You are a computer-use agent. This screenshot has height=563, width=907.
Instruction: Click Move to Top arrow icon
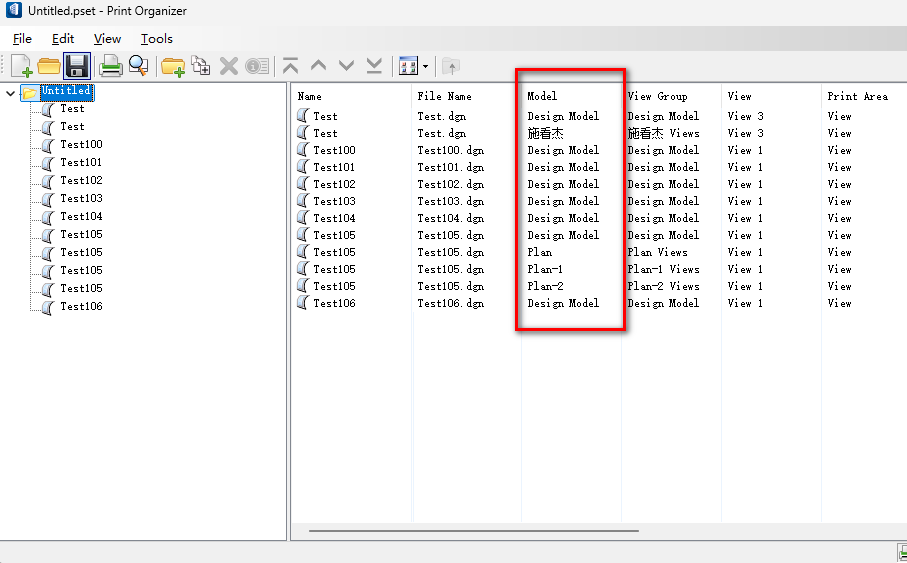tap(290, 66)
